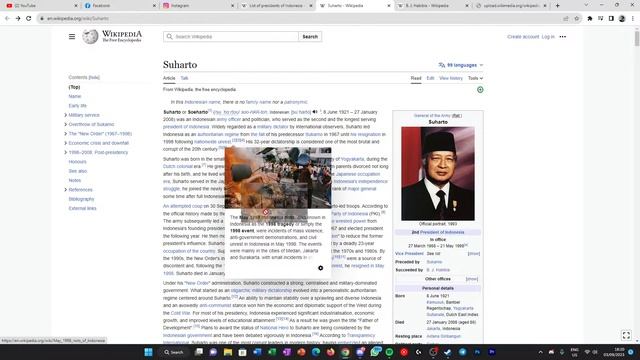640x360 pixels.
Task: Switch to the YouTube browser tab
Action: pyautogui.click(x=42, y=6)
